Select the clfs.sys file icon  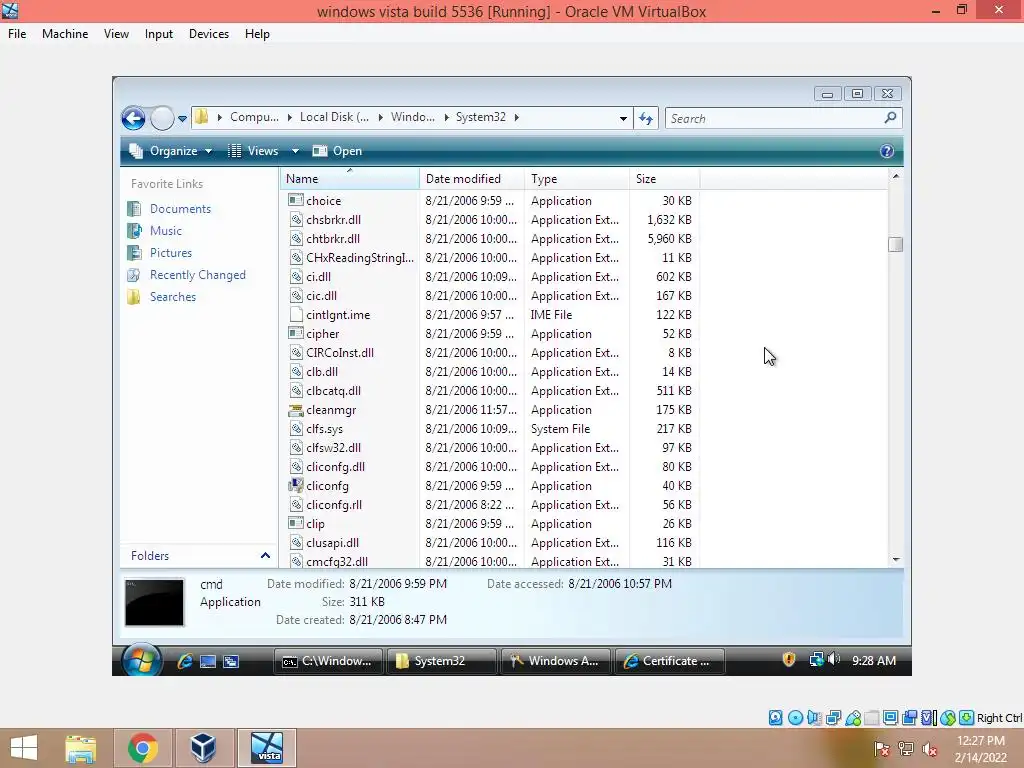point(296,428)
